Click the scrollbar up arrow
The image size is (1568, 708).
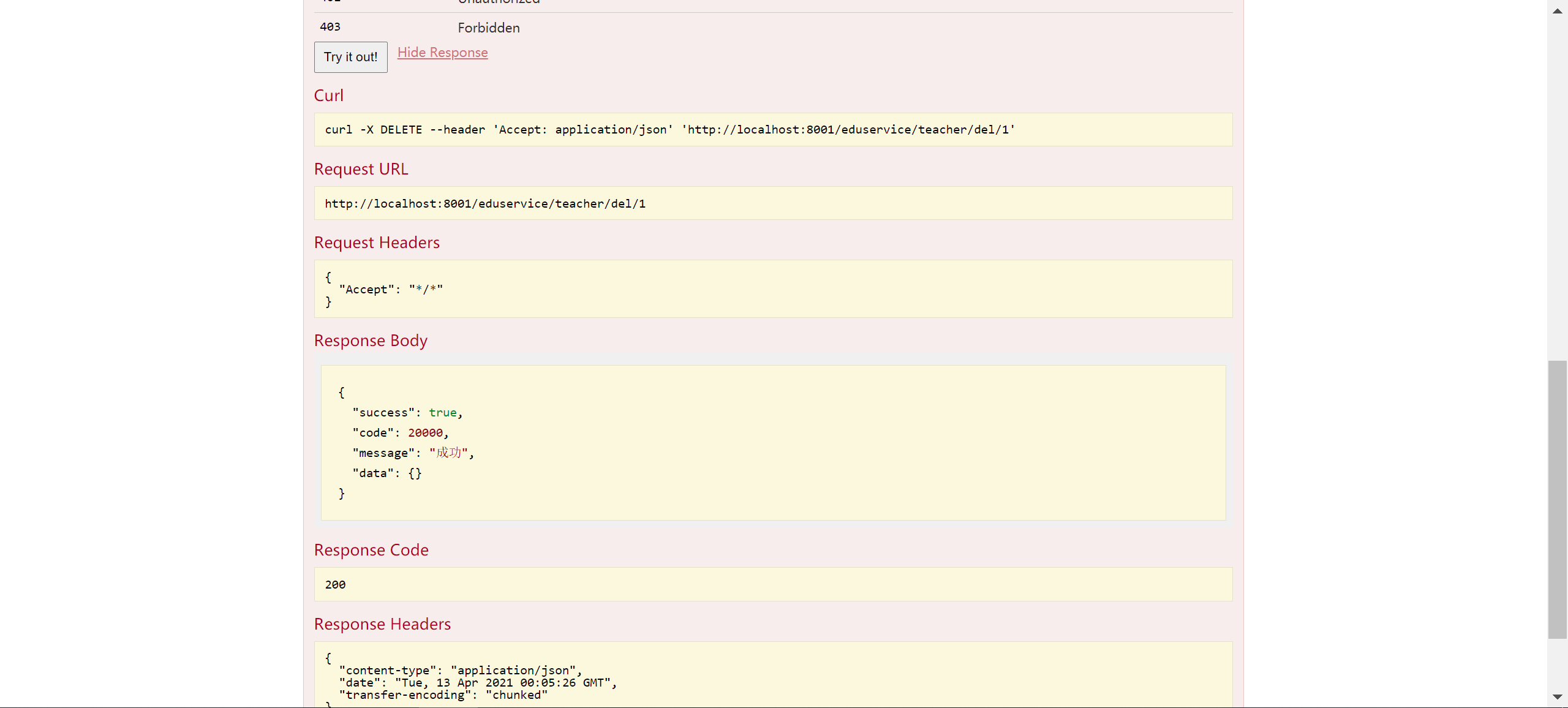1557,10
